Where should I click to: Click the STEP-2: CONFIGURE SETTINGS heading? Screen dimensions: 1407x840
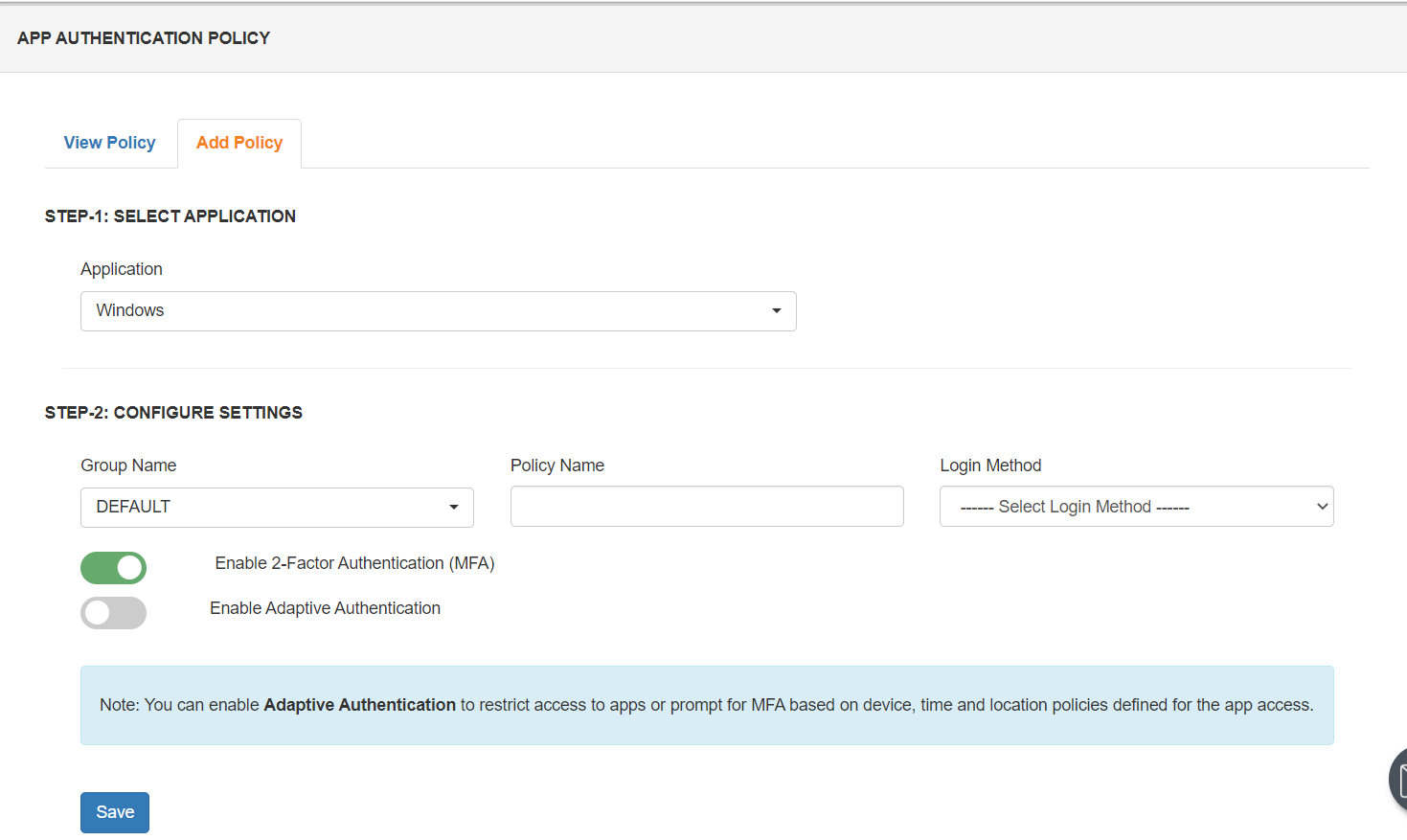click(x=173, y=413)
